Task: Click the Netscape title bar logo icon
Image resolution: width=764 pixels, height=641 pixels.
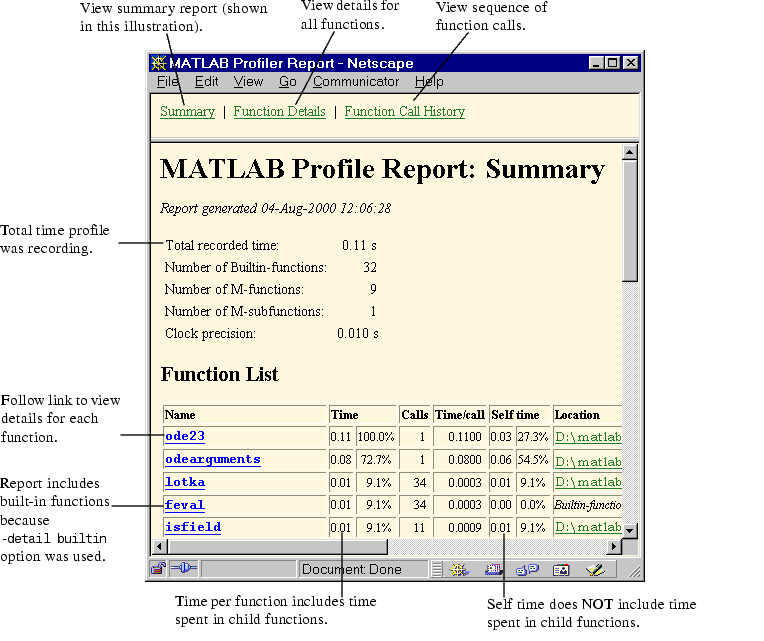Action: point(158,63)
